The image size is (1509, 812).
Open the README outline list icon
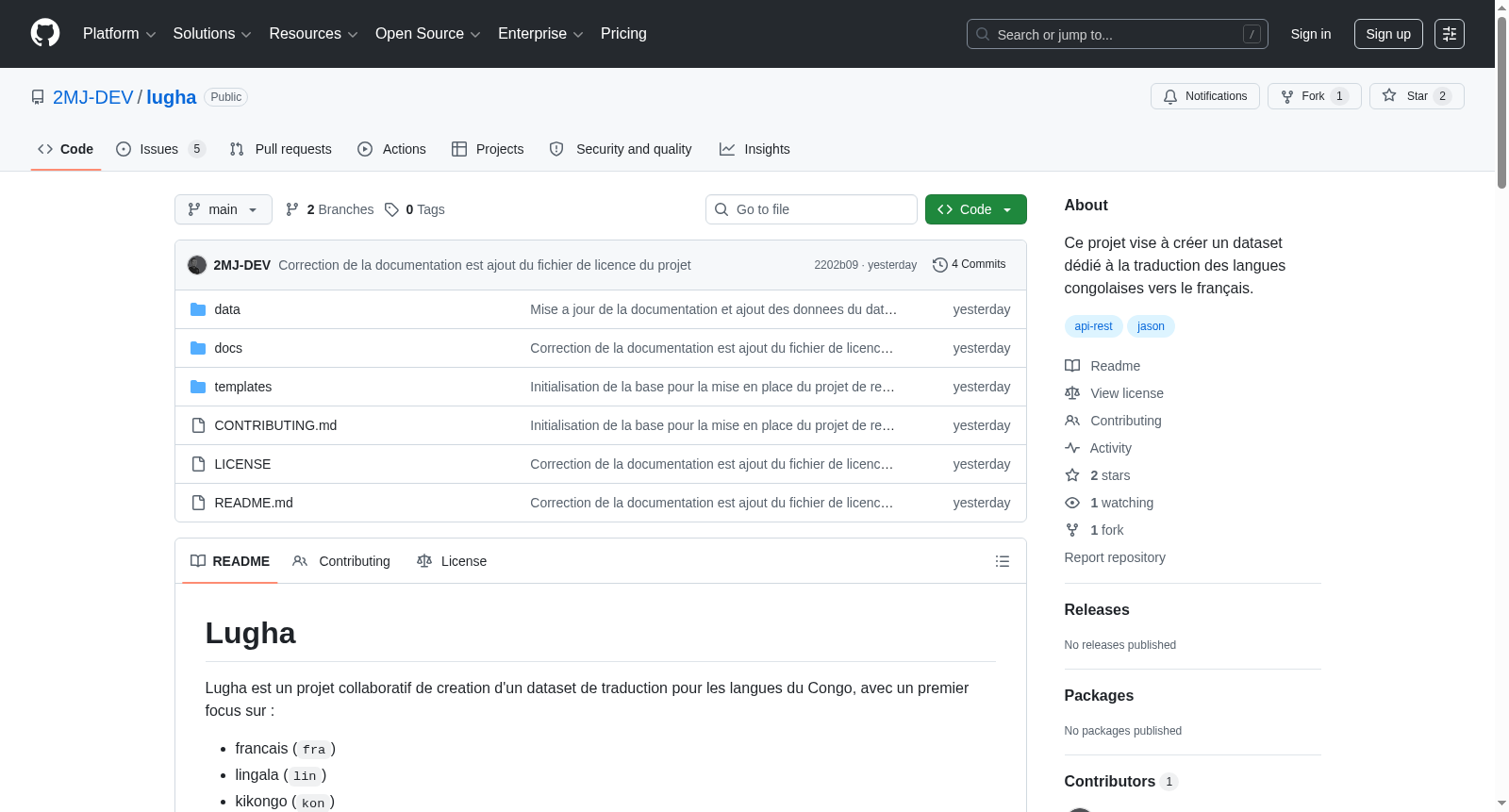[x=1003, y=561]
